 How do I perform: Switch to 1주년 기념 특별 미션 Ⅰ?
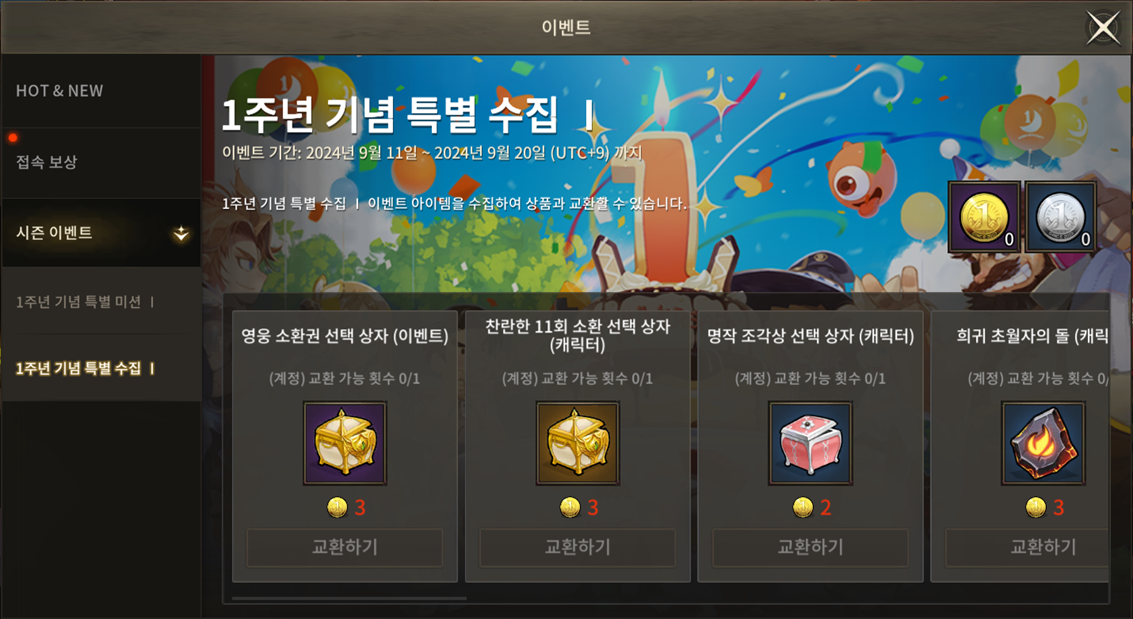[x=101, y=301]
